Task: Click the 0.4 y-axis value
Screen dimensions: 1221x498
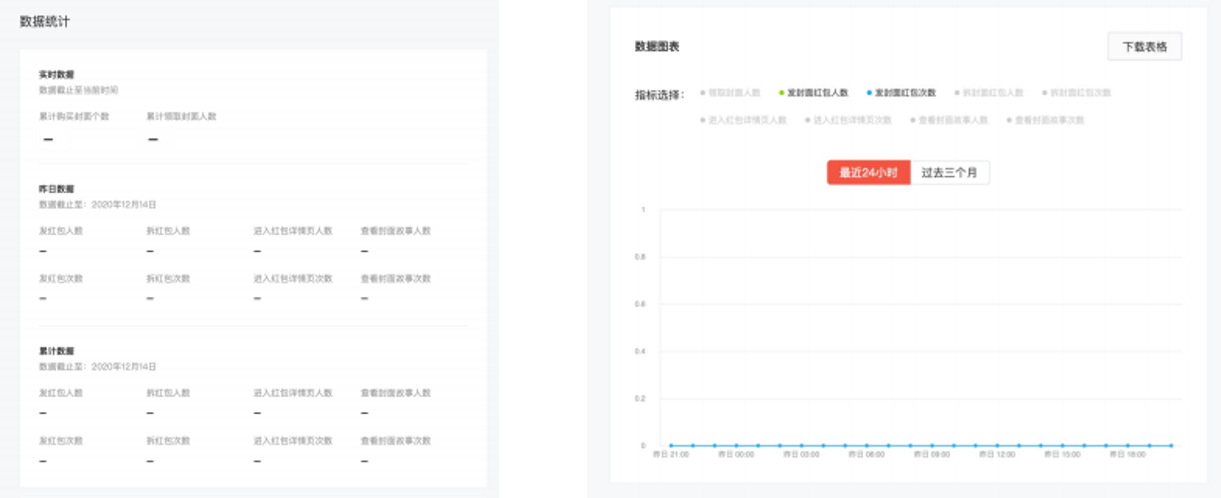Action: pos(640,351)
